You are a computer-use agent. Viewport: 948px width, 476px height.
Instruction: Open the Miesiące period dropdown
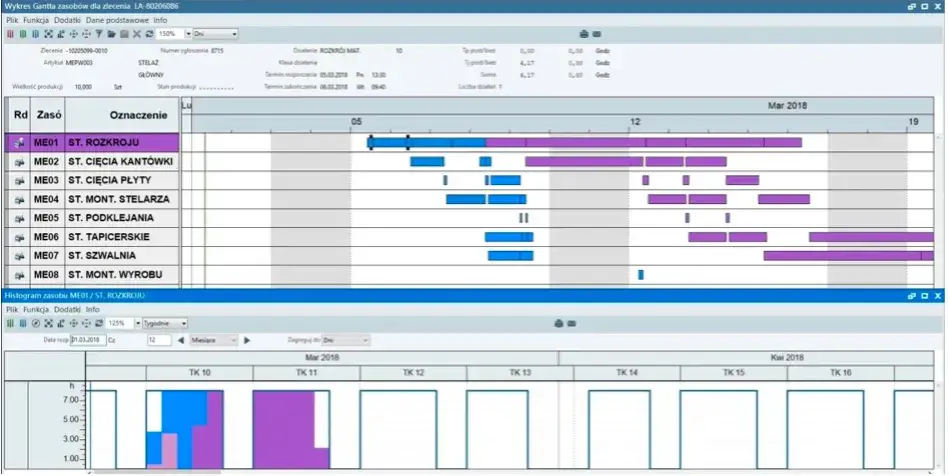tap(214, 341)
